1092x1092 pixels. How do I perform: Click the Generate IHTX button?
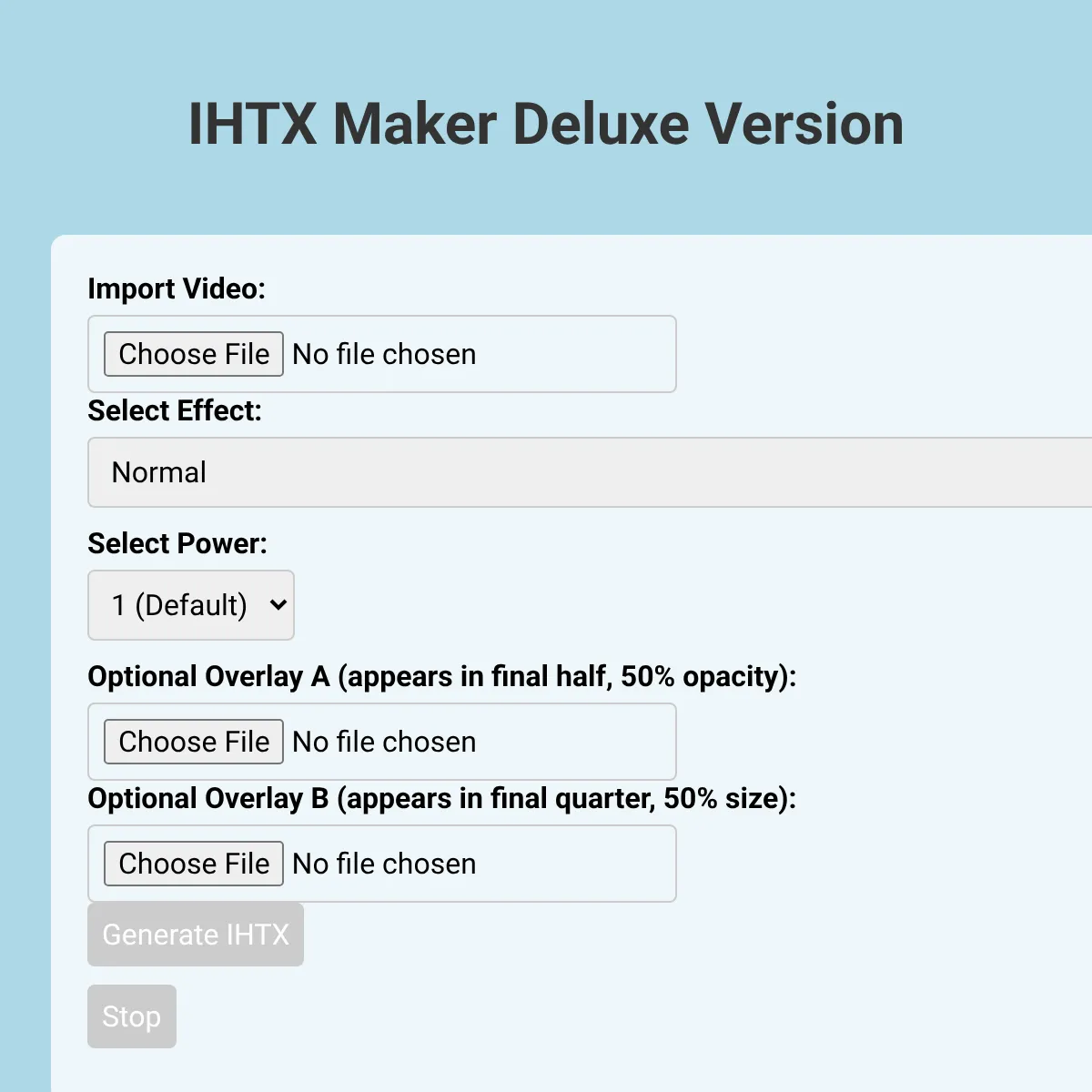196,935
